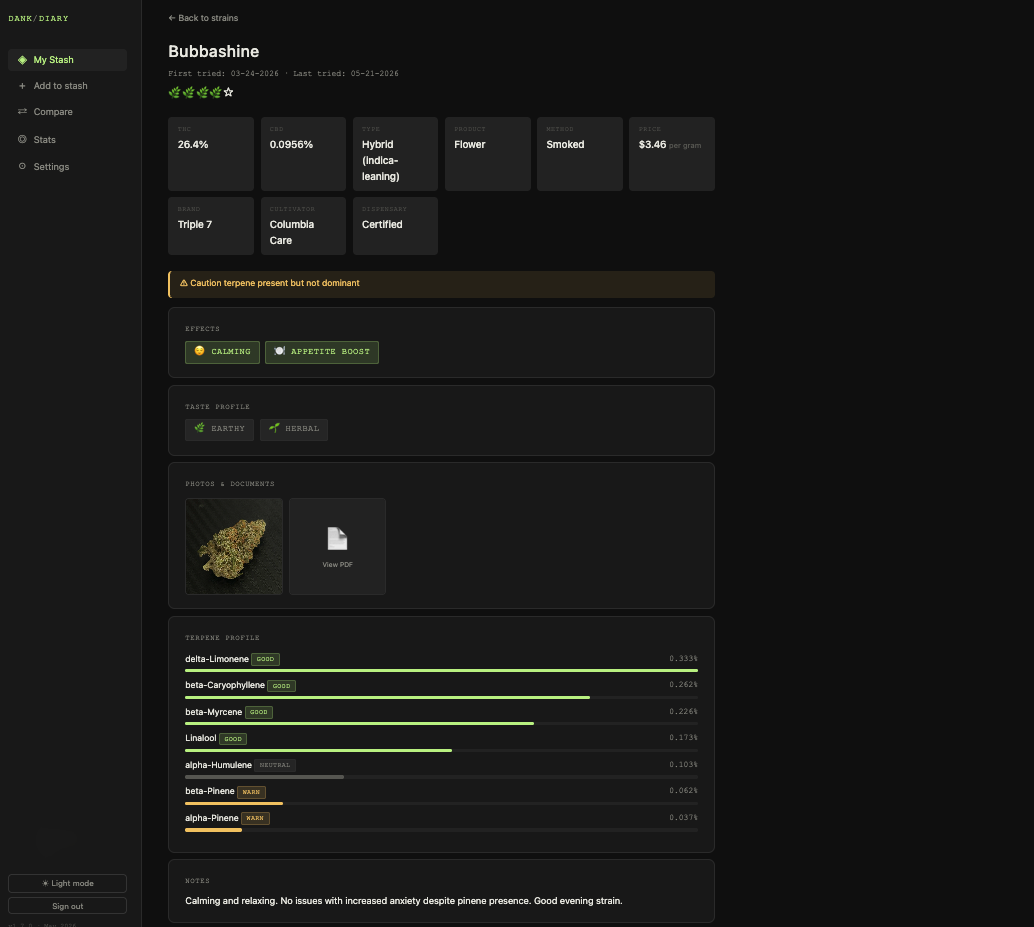Click the CBD 0.0956% card
Screen dimensions: 1034x927
pyautogui.click(x=303, y=154)
